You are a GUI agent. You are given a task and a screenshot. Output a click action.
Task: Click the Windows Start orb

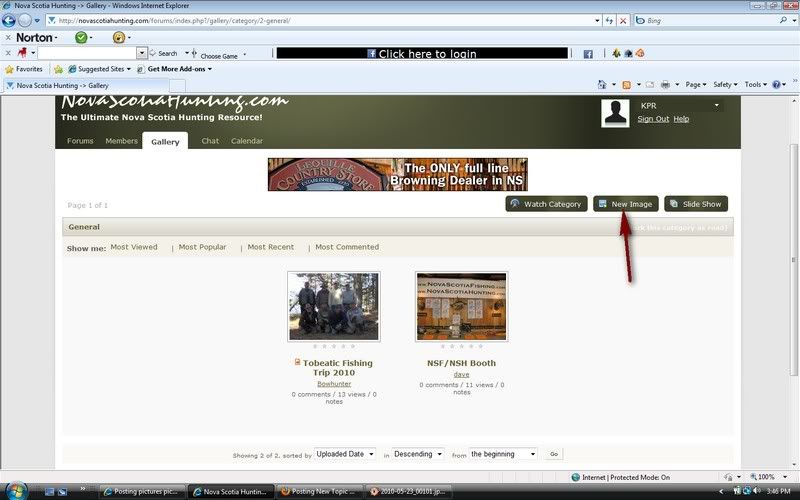[x=16, y=490]
